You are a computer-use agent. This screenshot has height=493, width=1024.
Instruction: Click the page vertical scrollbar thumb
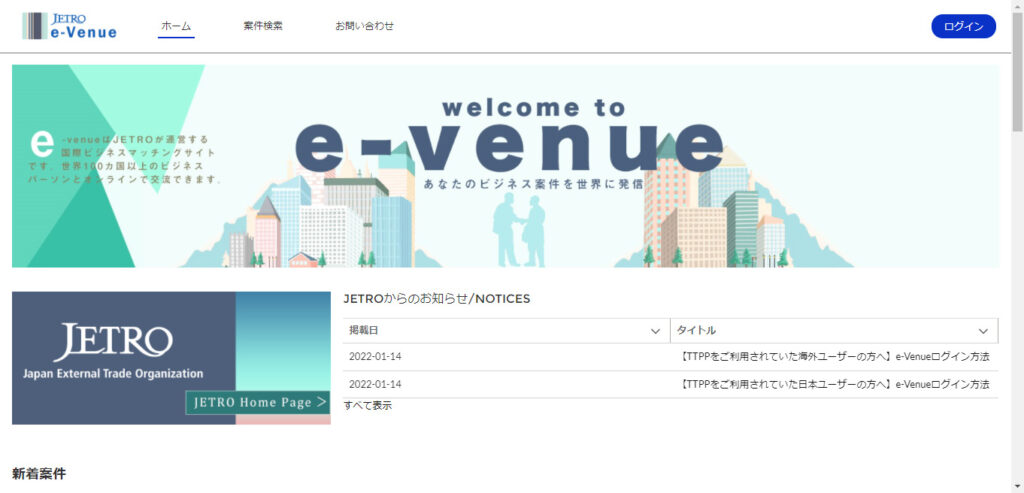click(1017, 70)
